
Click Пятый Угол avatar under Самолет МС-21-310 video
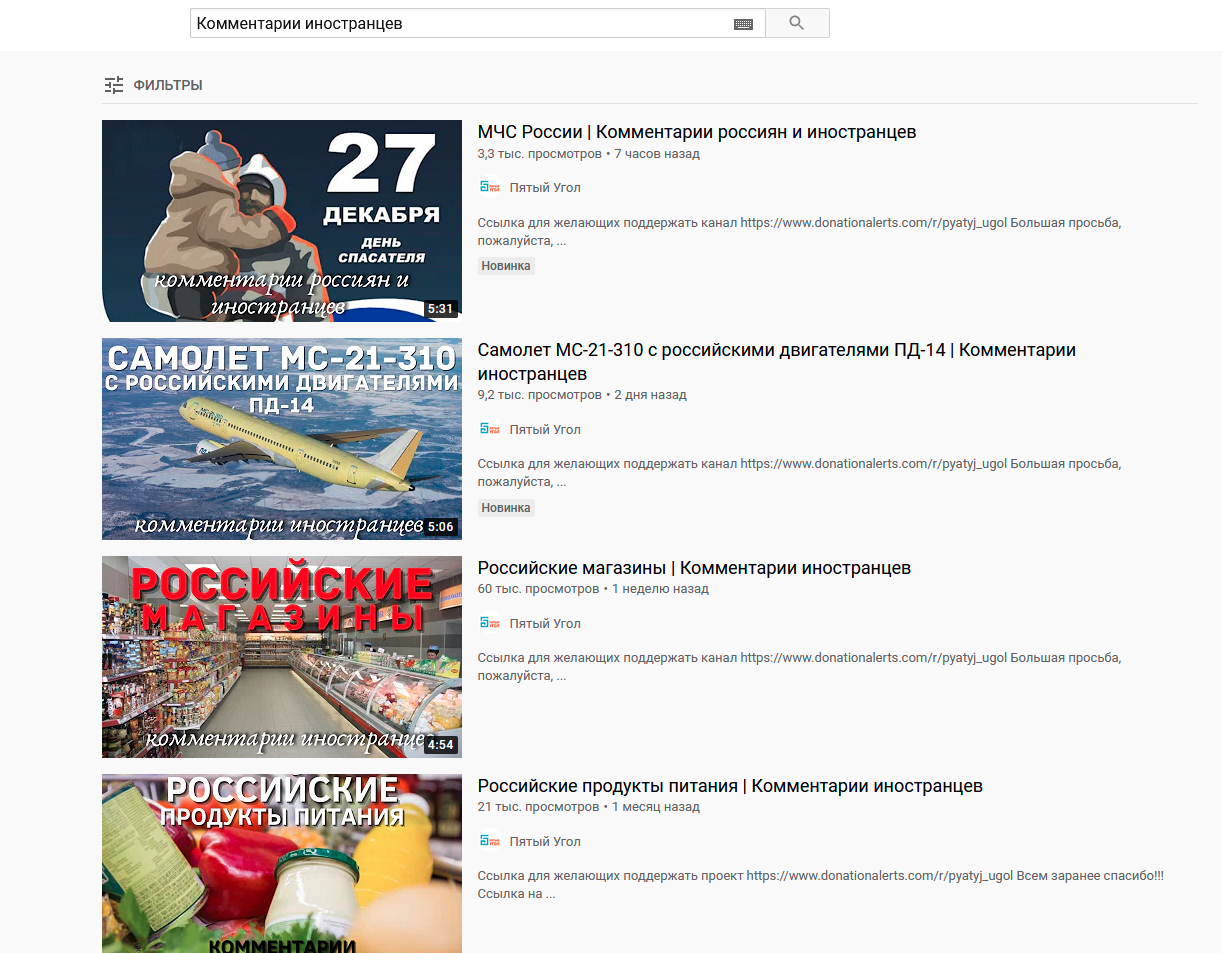pyautogui.click(x=489, y=429)
